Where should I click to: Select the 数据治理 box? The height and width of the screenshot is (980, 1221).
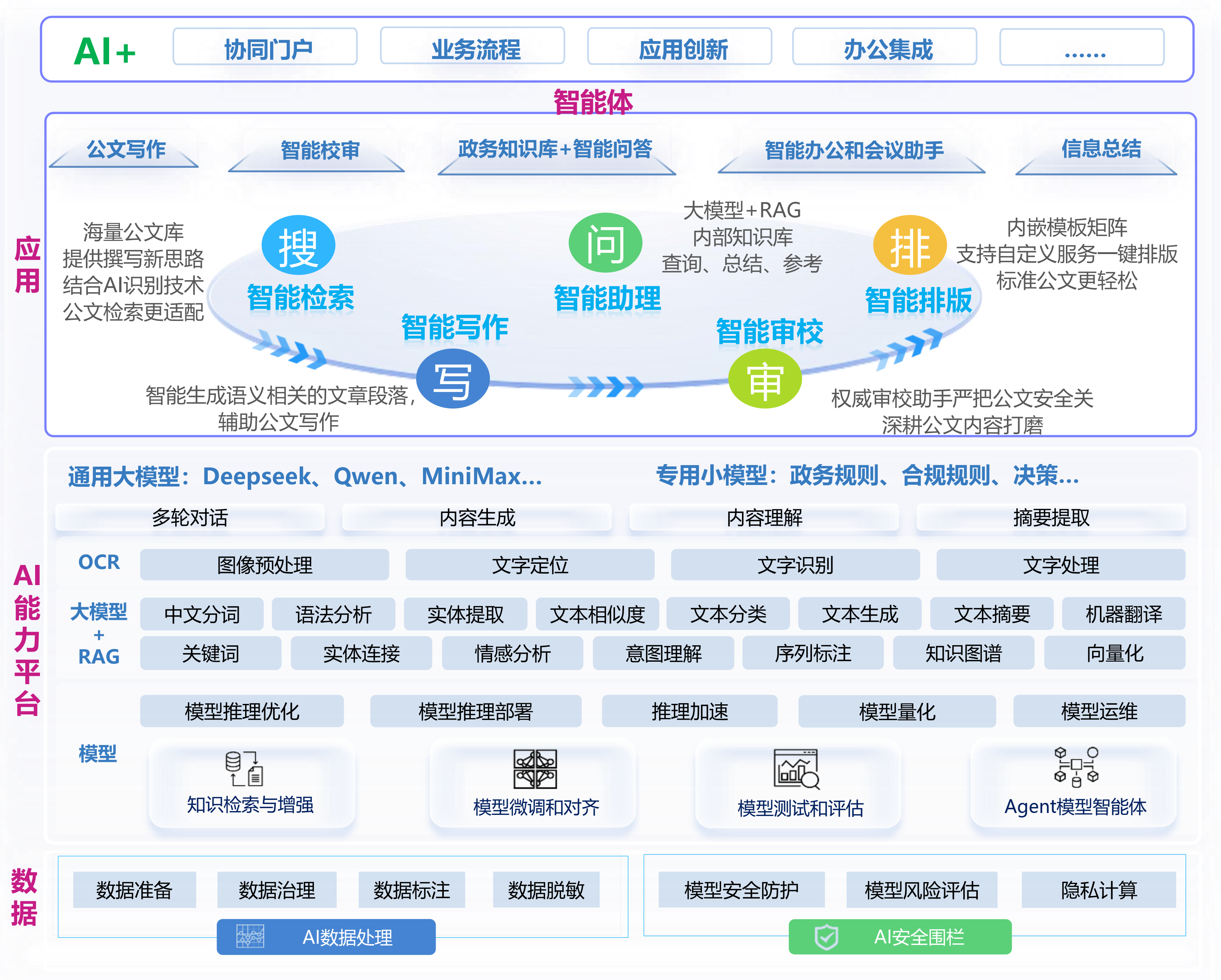[277, 890]
